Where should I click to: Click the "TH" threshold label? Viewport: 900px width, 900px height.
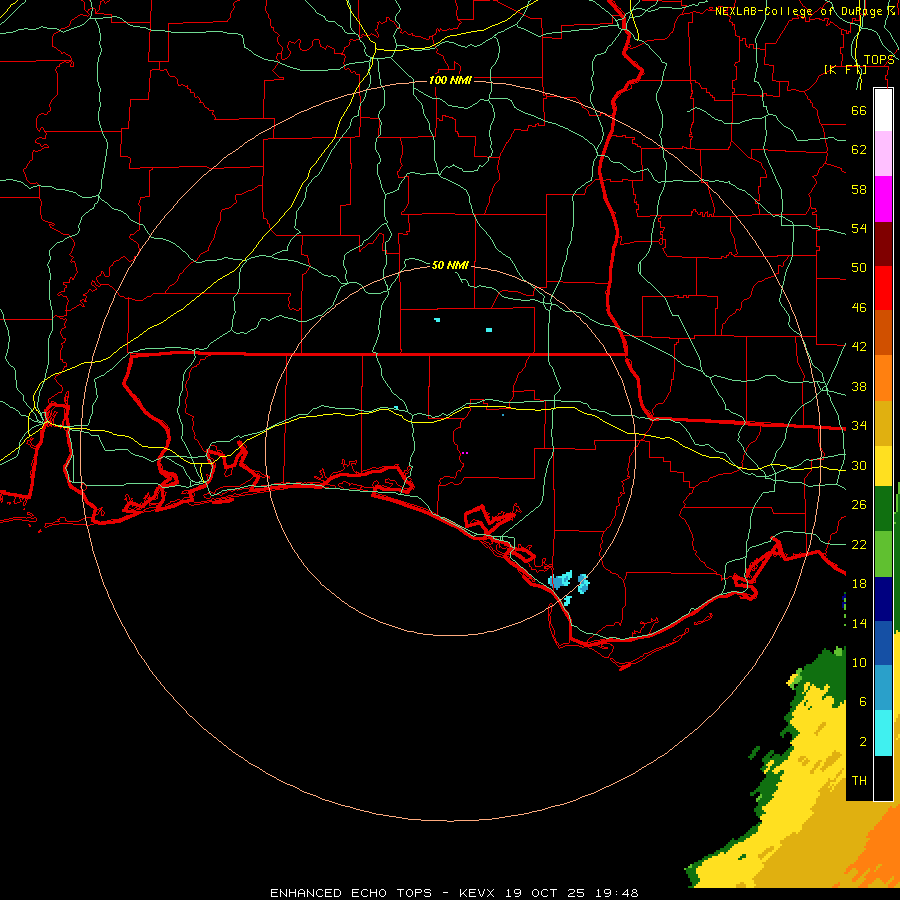coord(859,781)
